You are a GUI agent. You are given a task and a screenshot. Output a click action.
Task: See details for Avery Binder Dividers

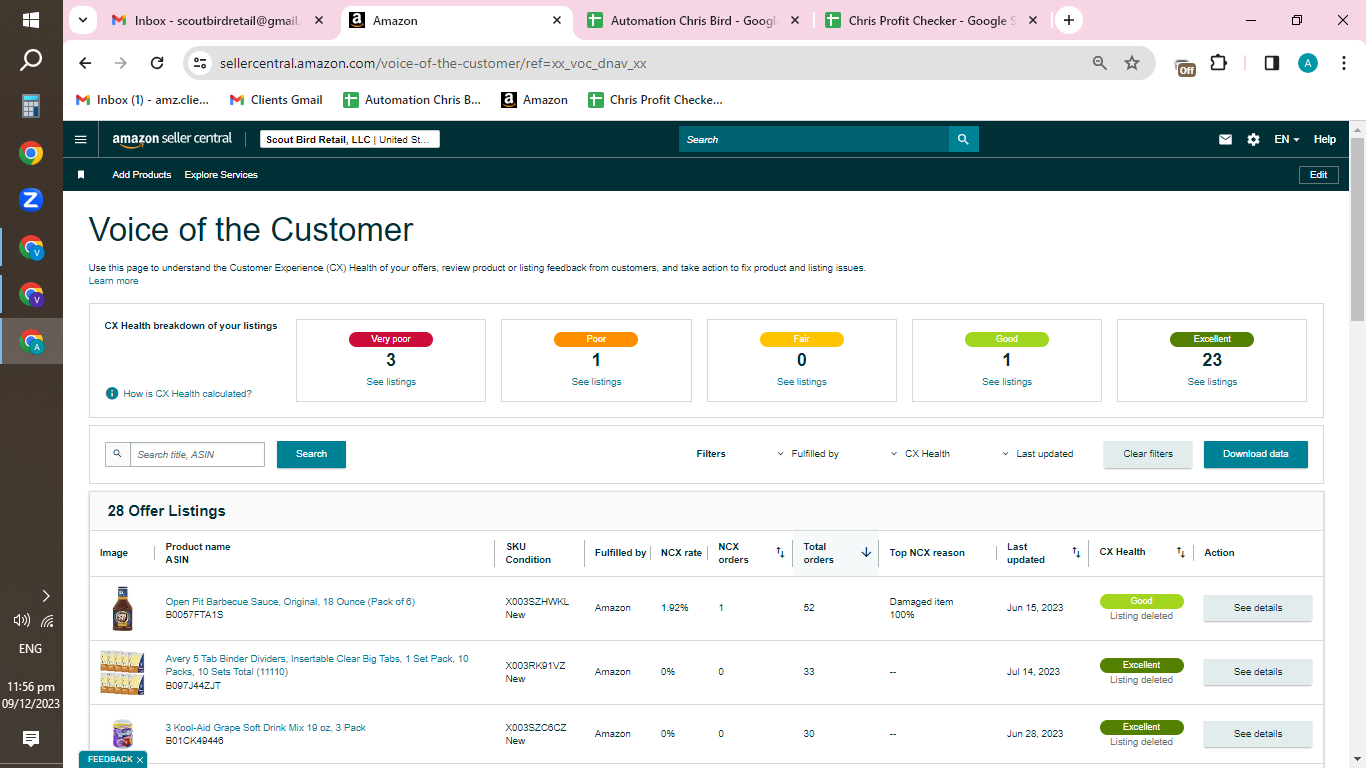coord(1257,672)
